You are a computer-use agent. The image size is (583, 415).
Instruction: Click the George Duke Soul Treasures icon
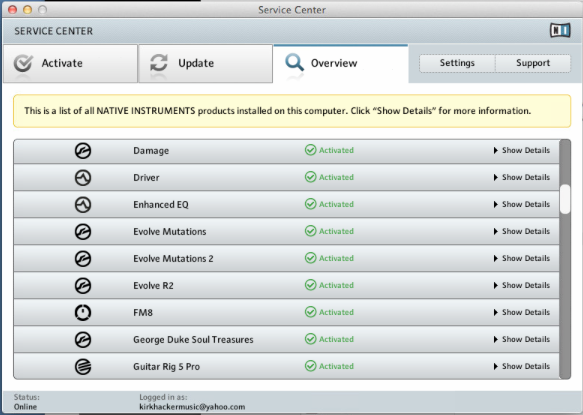click(83, 340)
